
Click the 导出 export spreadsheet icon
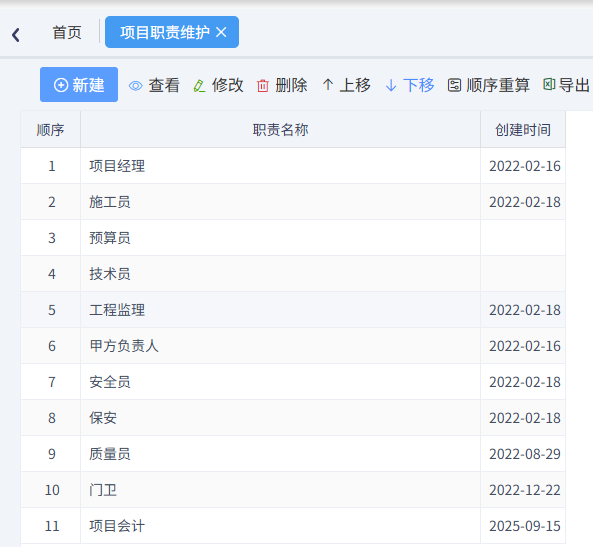pos(549,84)
